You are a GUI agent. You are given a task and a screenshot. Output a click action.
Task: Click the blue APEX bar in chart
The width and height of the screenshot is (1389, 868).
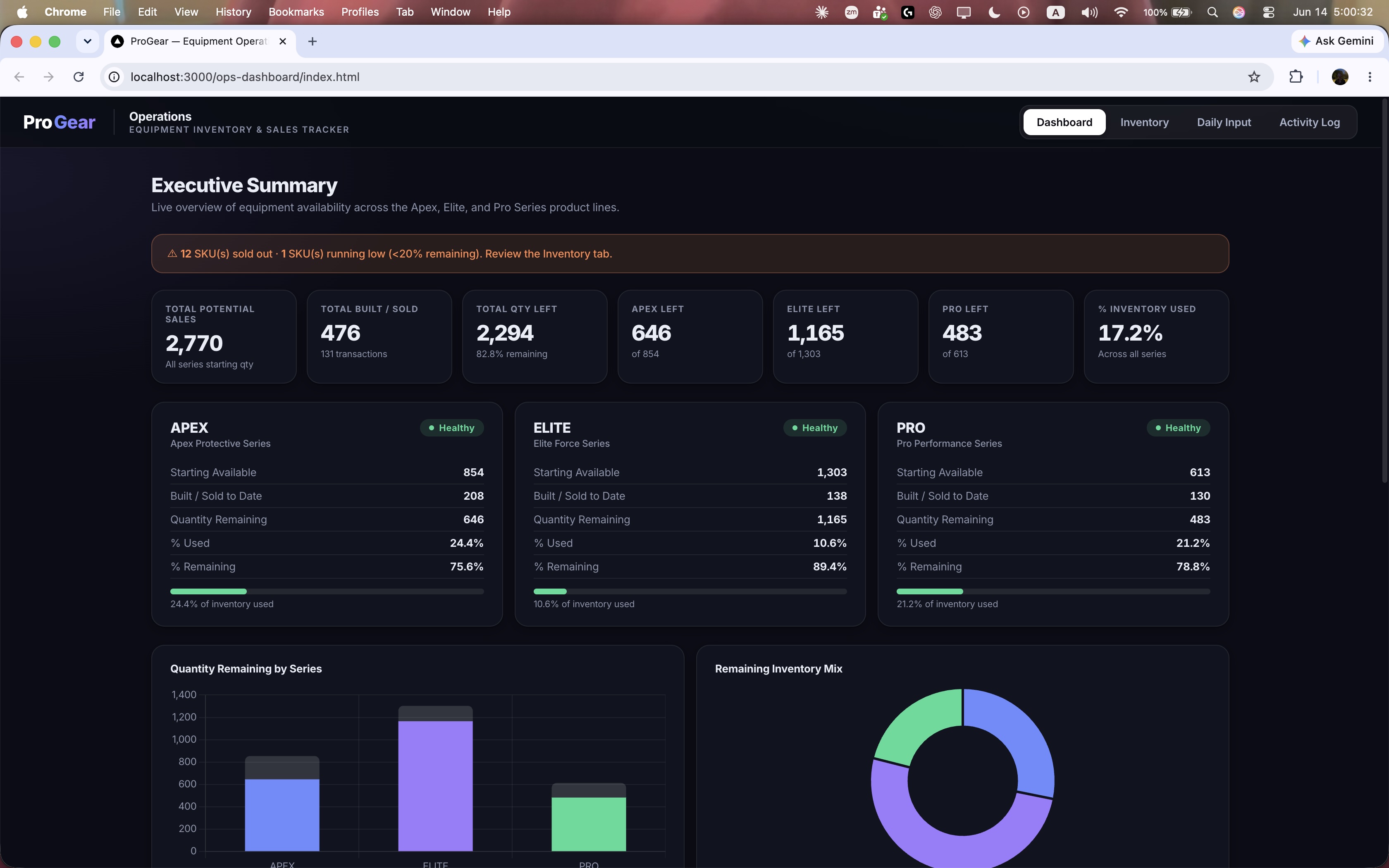click(282, 815)
